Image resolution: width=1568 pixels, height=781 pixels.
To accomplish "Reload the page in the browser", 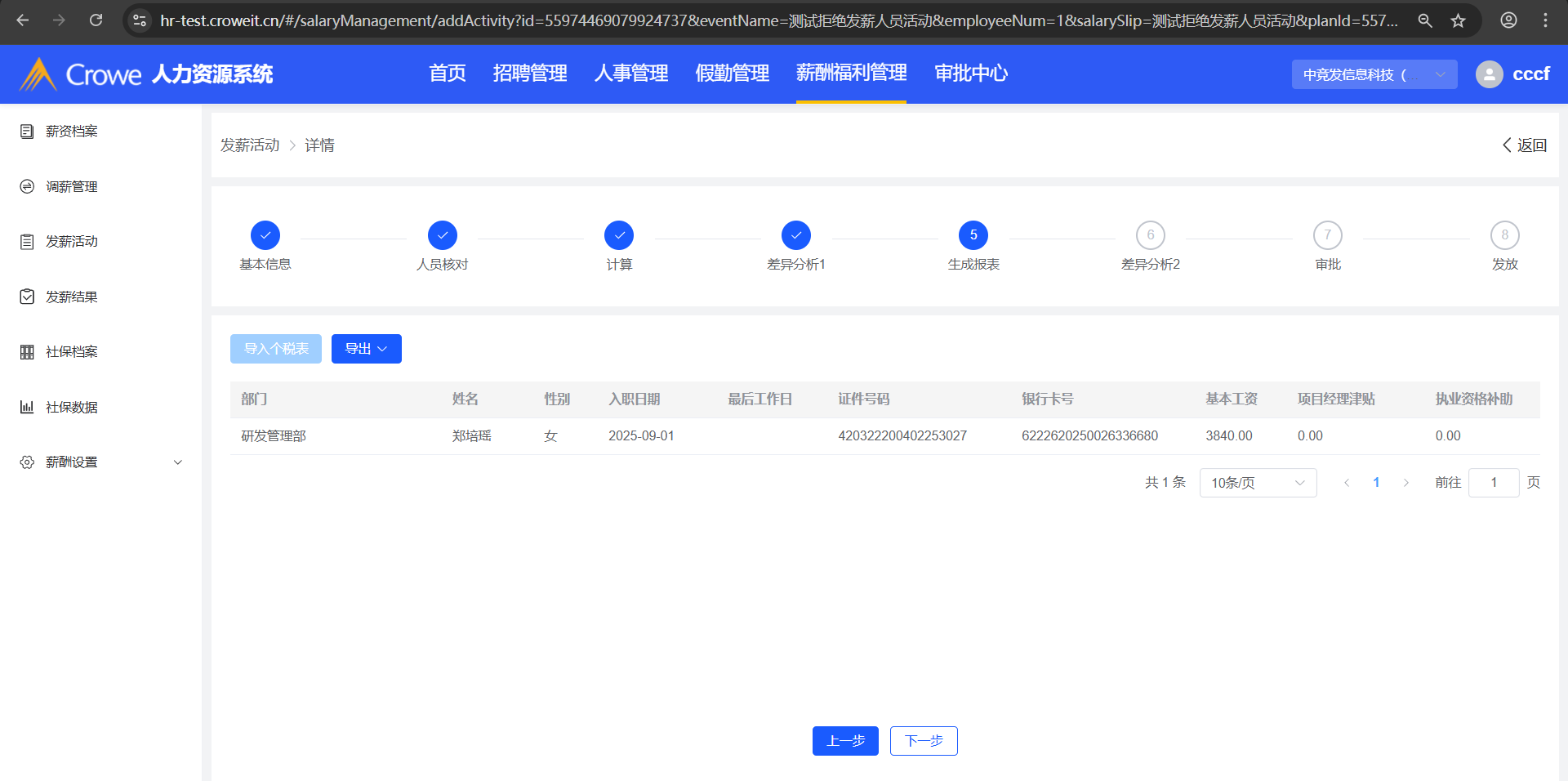I will point(96,20).
